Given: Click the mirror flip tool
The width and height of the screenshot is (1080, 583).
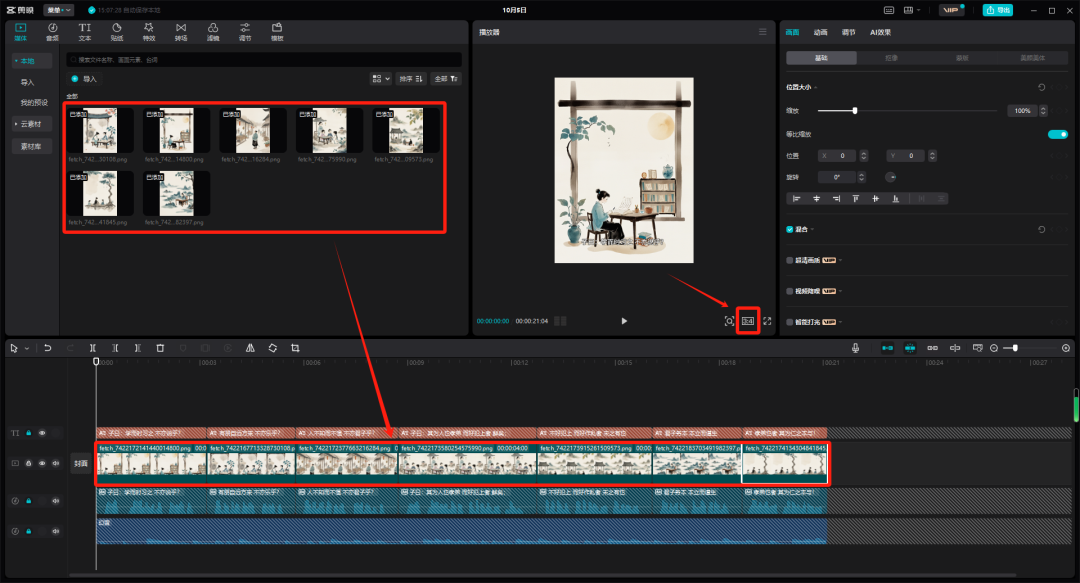Looking at the screenshot, I should (x=250, y=348).
